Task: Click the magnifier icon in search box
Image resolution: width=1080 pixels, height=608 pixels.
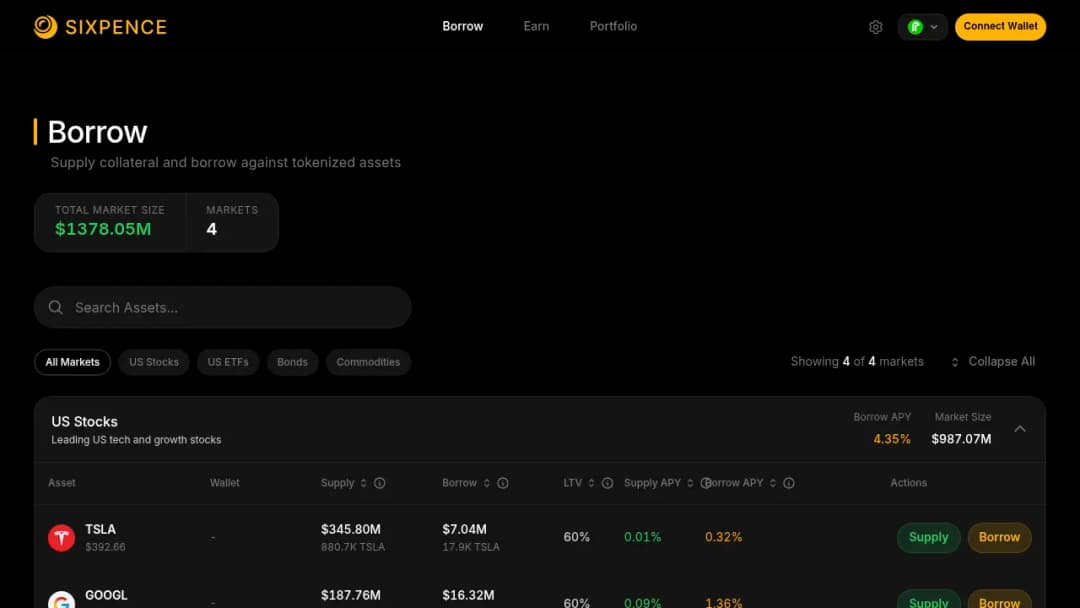Action: 56,307
